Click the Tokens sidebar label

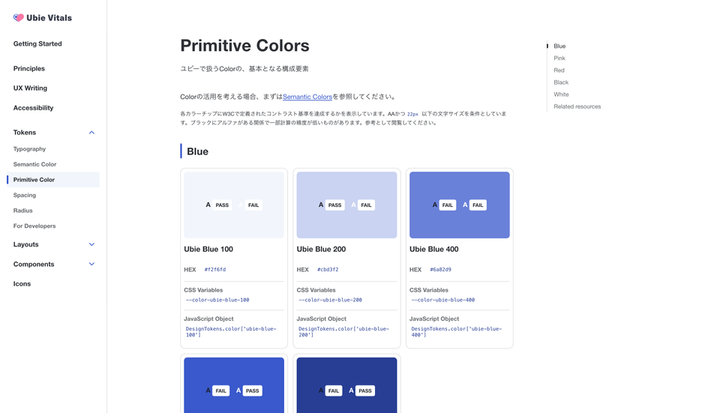click(x=25, y=133)
